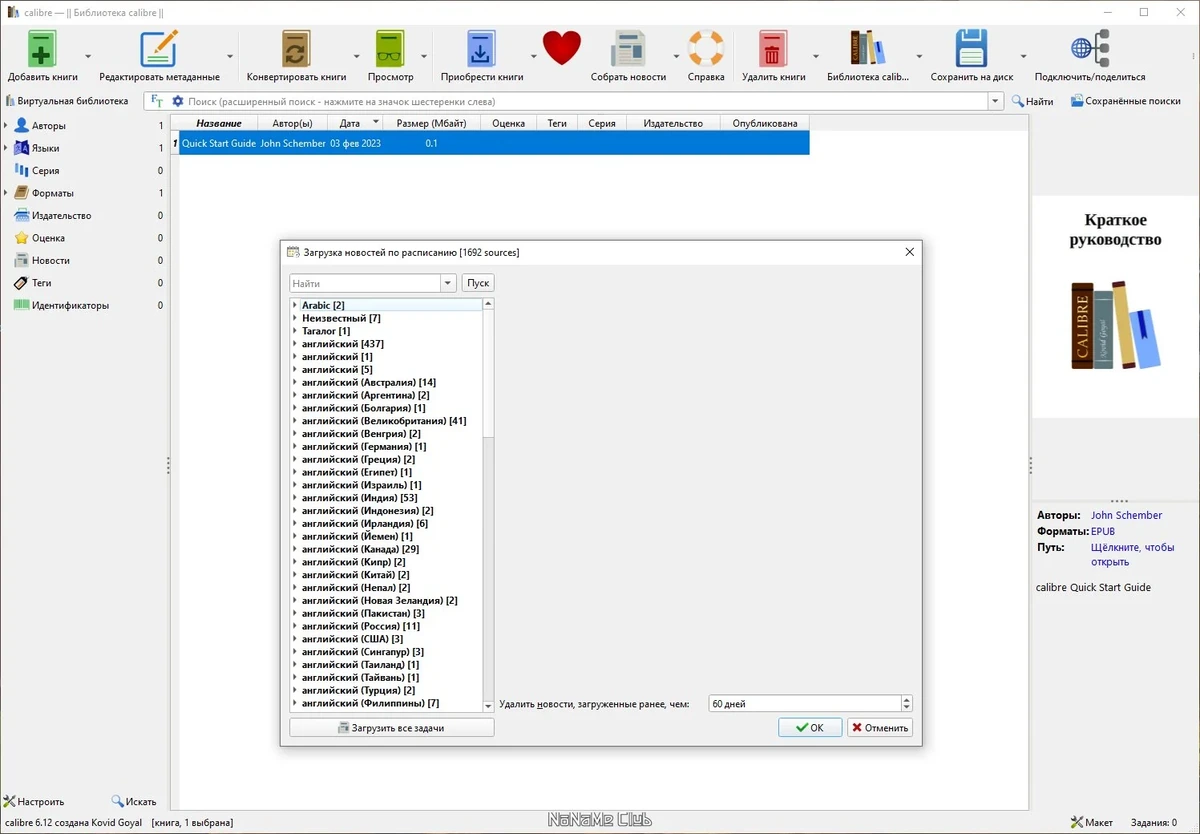The width and height of the screenshot is (1200, 834).
Task: Sort by the Дата column header
Action: (356, 123)
